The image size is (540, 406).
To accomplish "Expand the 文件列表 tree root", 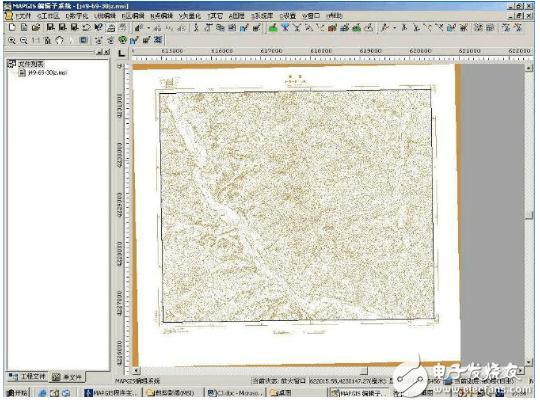I will tap(11, 64).
